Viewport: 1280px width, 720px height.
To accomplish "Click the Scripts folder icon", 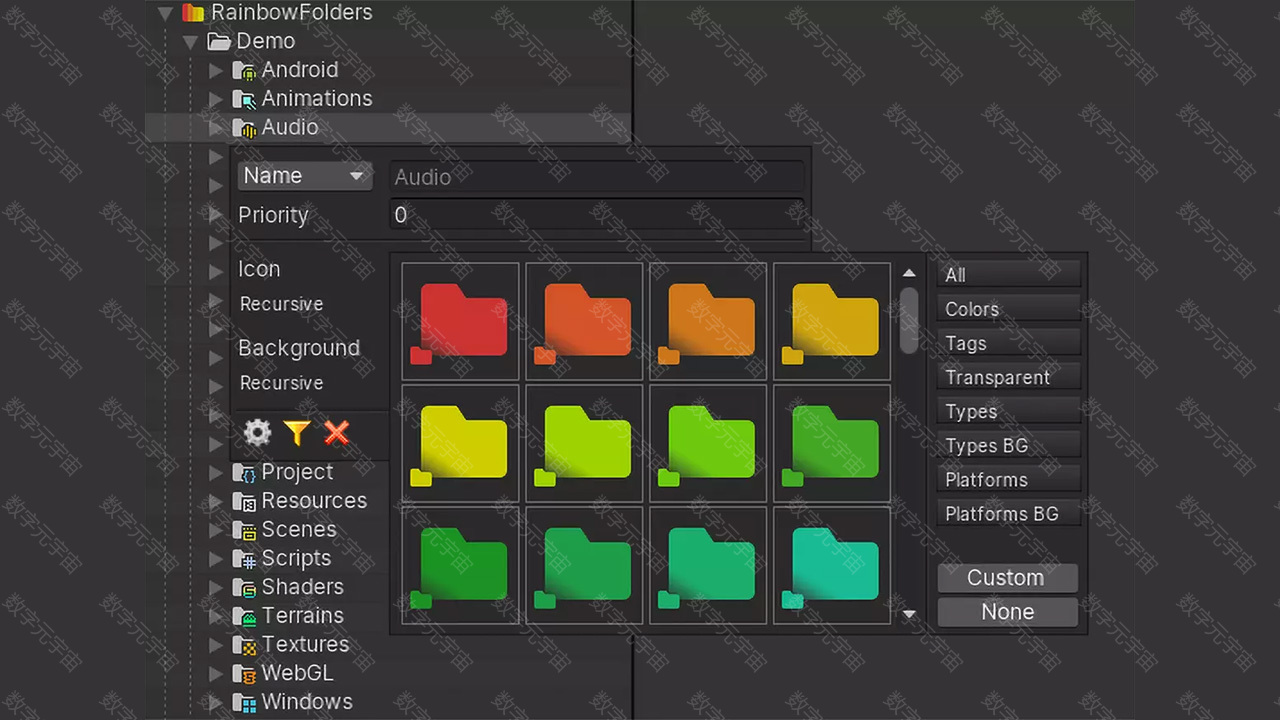I will (244, 559).
